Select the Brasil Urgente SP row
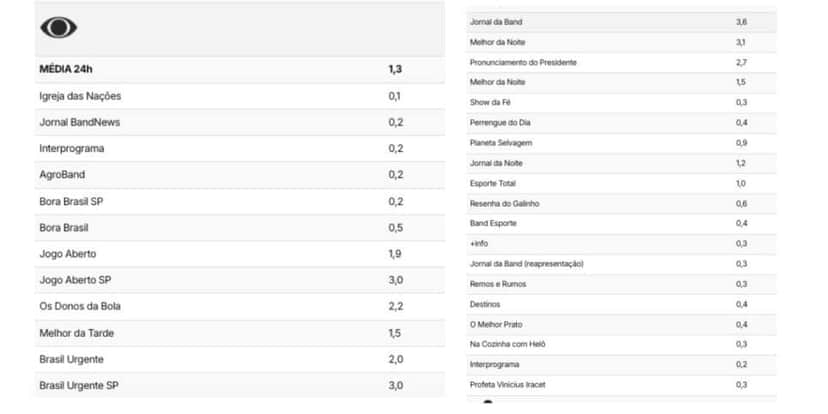The height and width of the screenshot is (414, 828). pyautogui.click(x=240, y=385)
